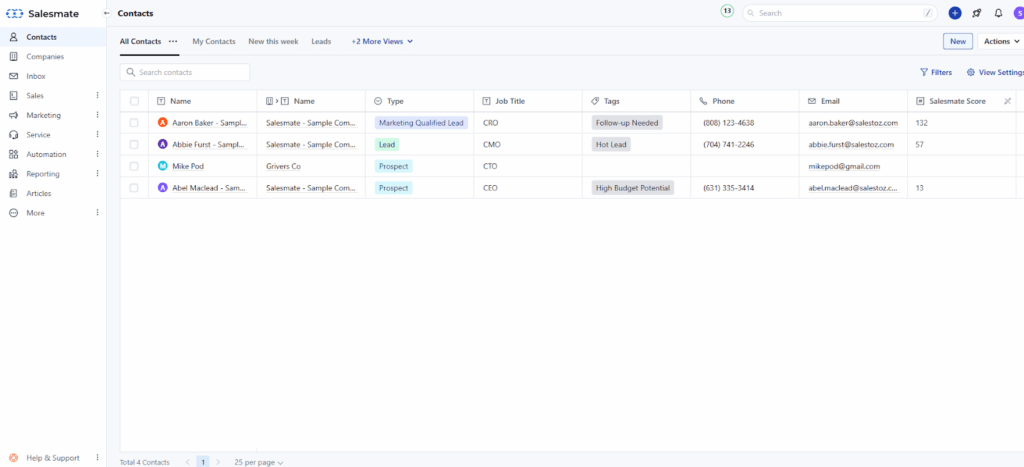Expand the +2 More Views dropdown

click(382, 41)
